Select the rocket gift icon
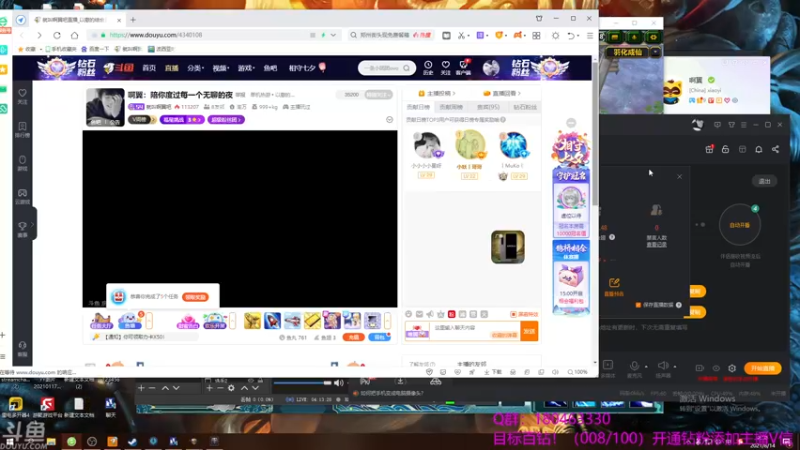This screenshot has height=450, width=800. coord(272,321)
